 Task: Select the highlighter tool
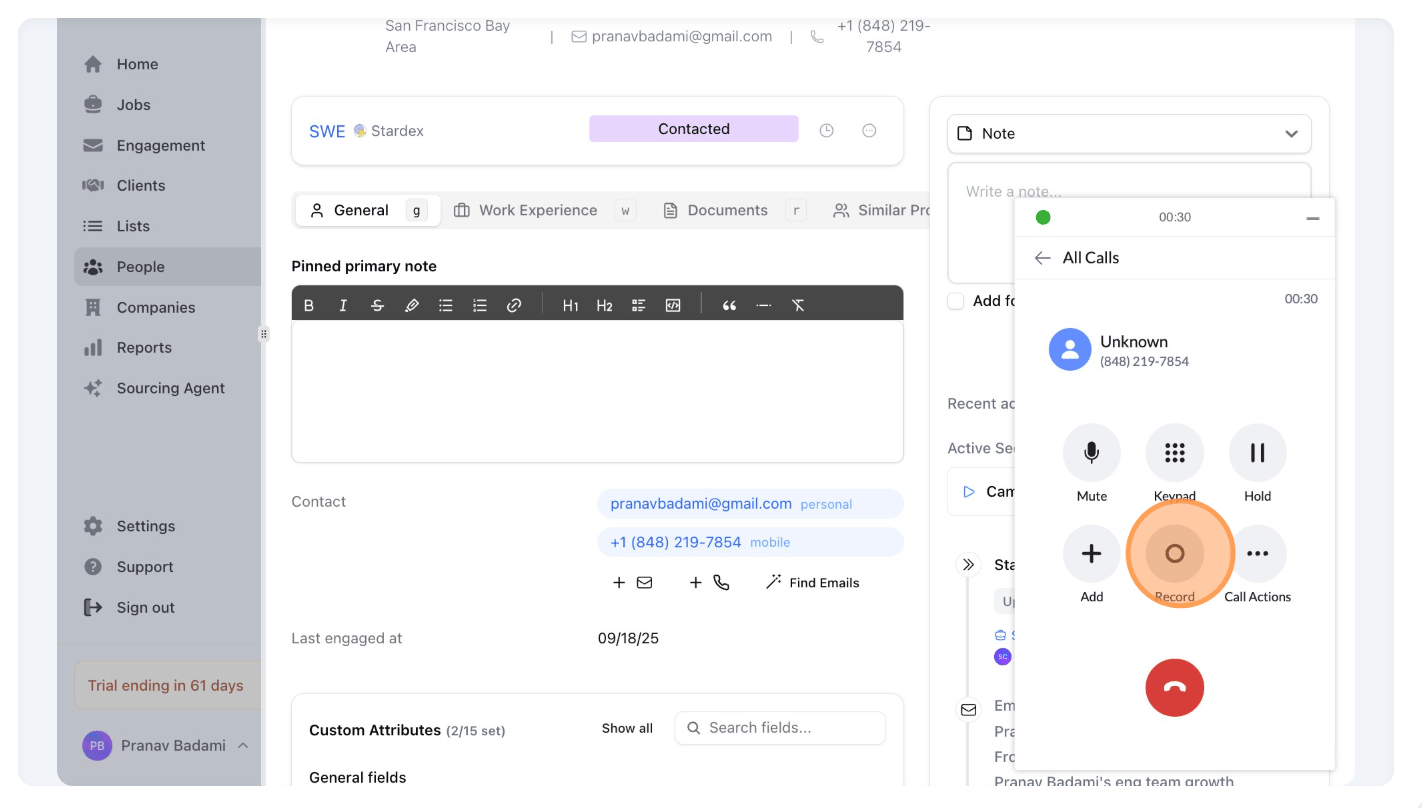coord(411,306)
